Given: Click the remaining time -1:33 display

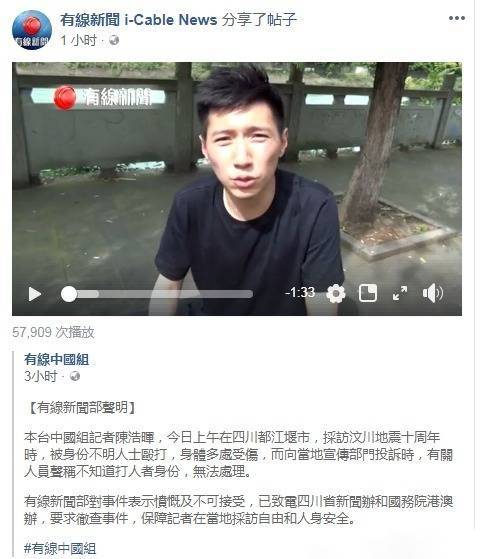Looking at the screenshot, I should (300, 293).
